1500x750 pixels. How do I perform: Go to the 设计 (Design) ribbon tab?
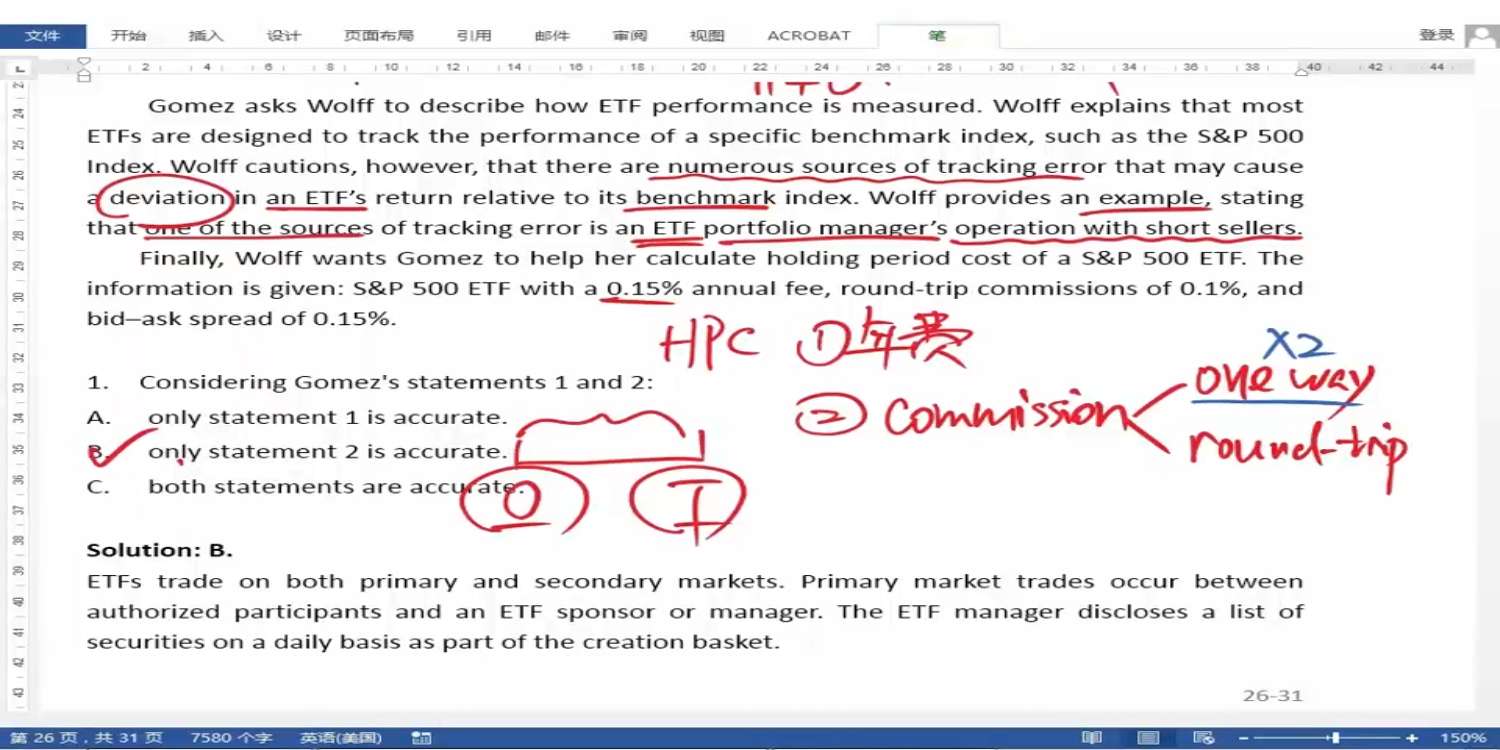284,36
